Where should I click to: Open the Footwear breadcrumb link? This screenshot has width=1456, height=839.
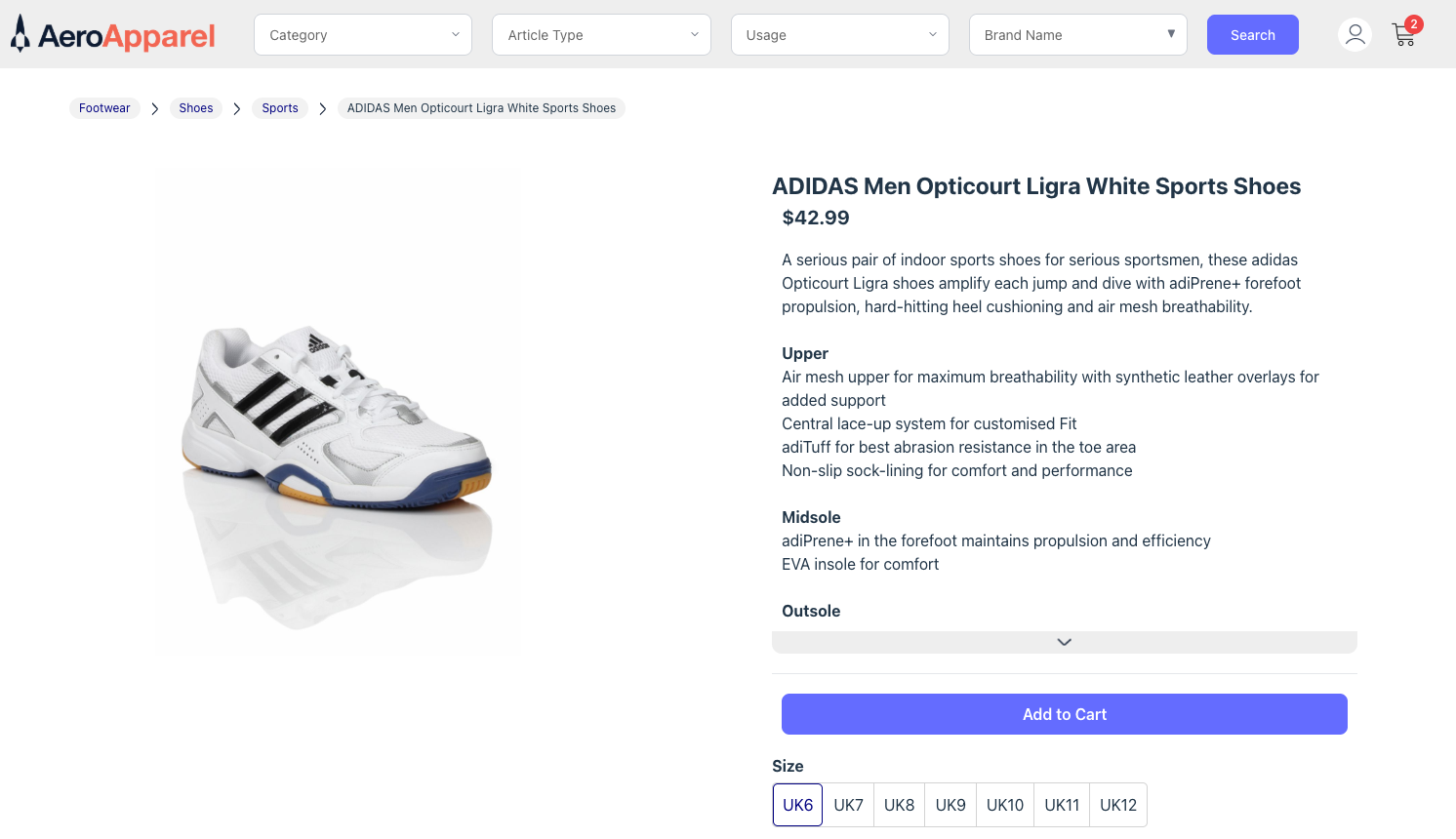point(104,107)
